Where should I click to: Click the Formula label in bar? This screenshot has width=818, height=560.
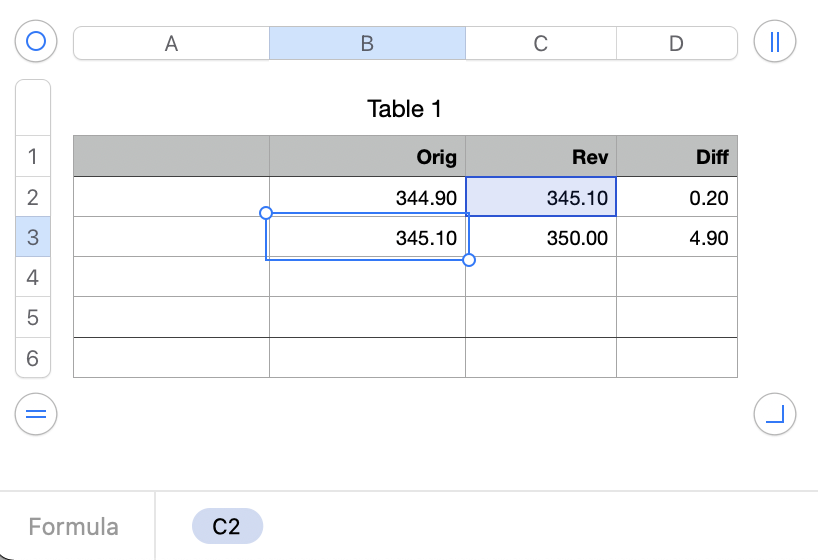pyautogui.click(x=74, y=527)
